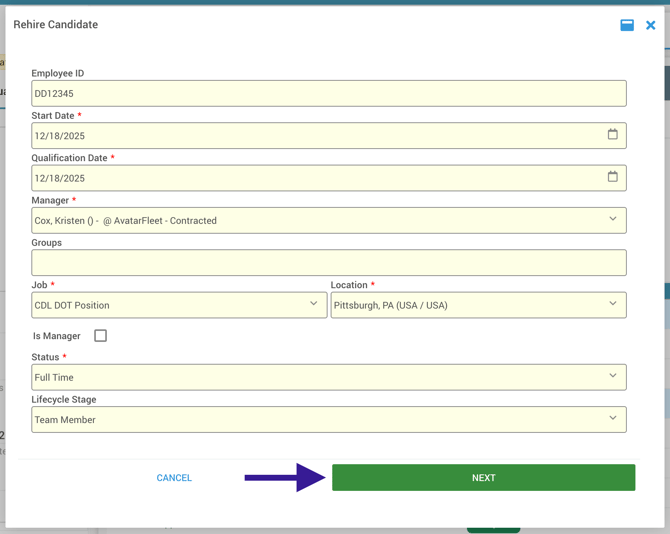Click the empty Groups field

(x=328, y=262)
